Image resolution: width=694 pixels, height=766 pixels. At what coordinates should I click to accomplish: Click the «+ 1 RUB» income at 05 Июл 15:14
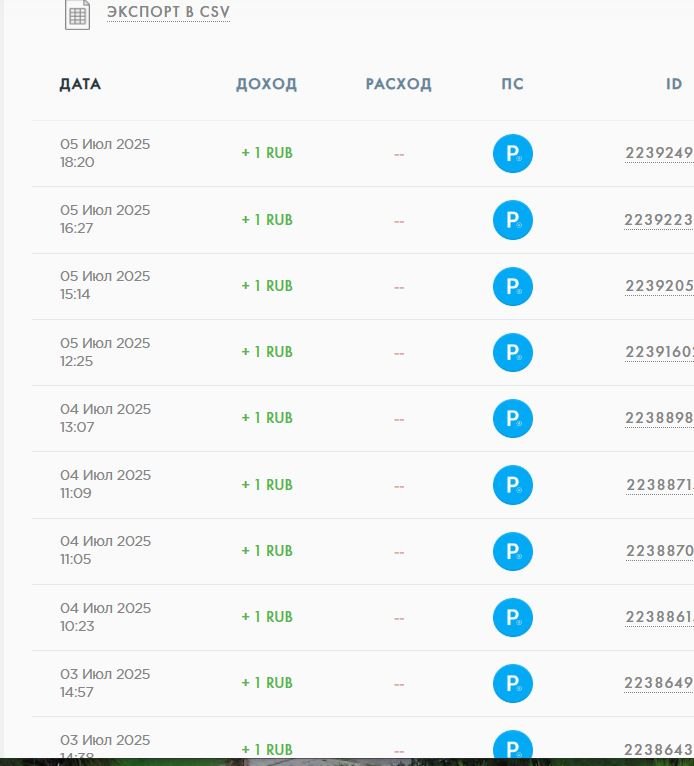267,286
